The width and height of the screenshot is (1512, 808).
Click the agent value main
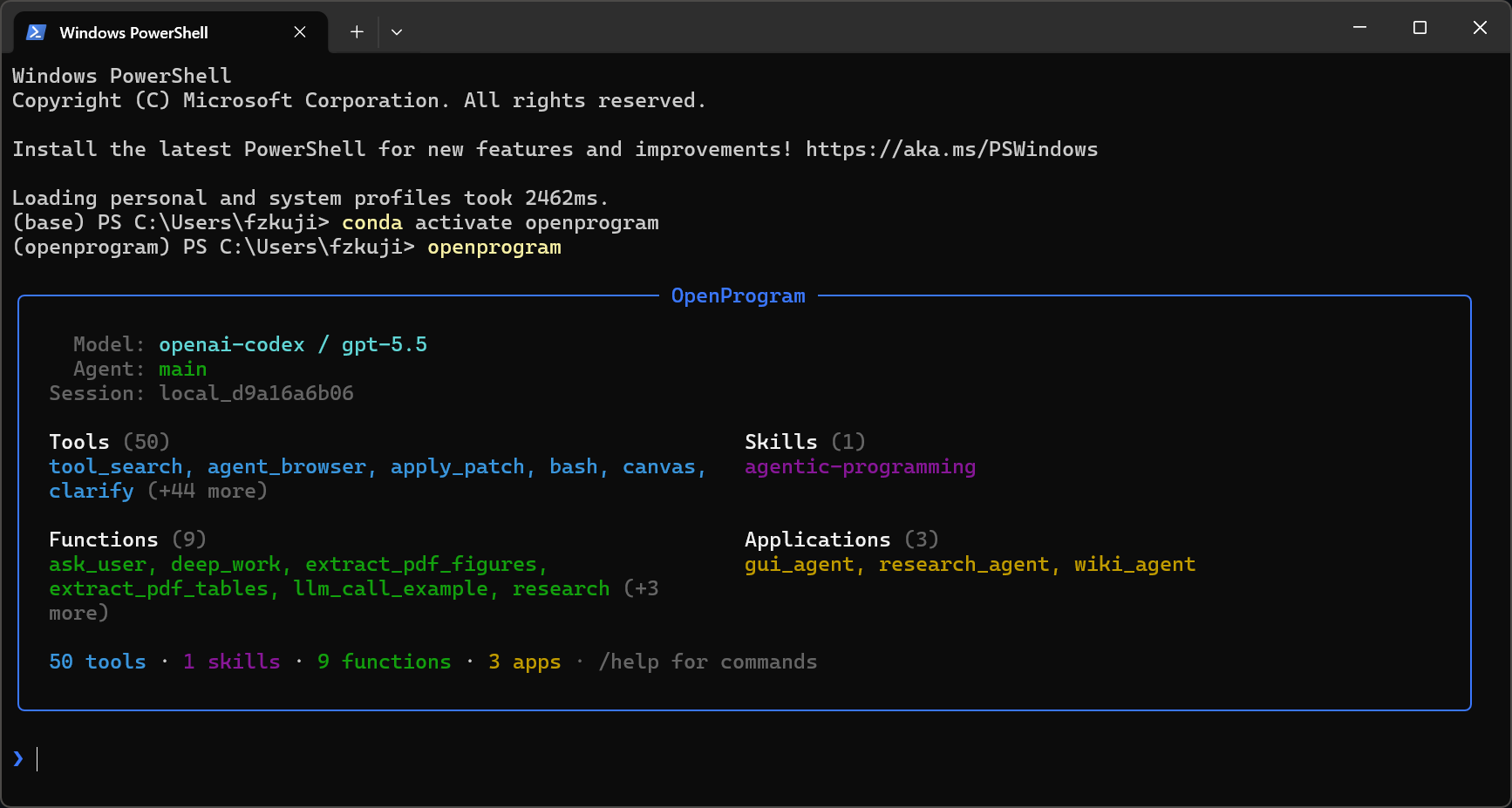coord(183,369)
